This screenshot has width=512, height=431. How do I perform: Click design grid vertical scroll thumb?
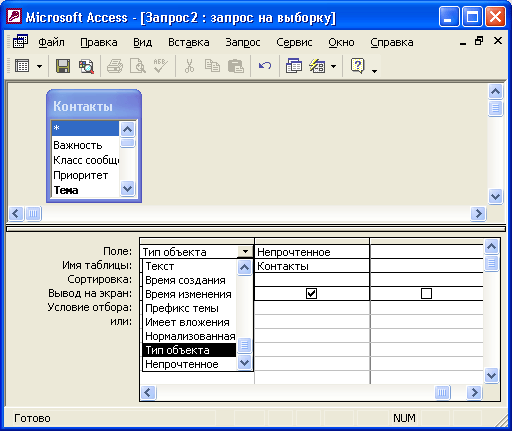pyautogui.click(x=492, y=264)
